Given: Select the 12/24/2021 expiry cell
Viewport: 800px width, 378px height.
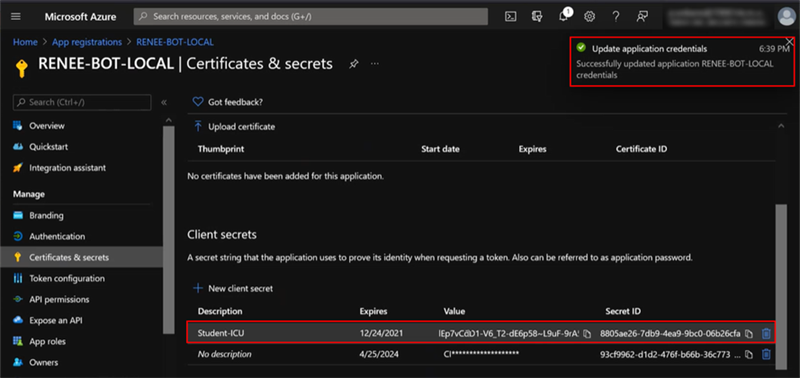Looking at the screenshot, I should click(x=381, y=334).
